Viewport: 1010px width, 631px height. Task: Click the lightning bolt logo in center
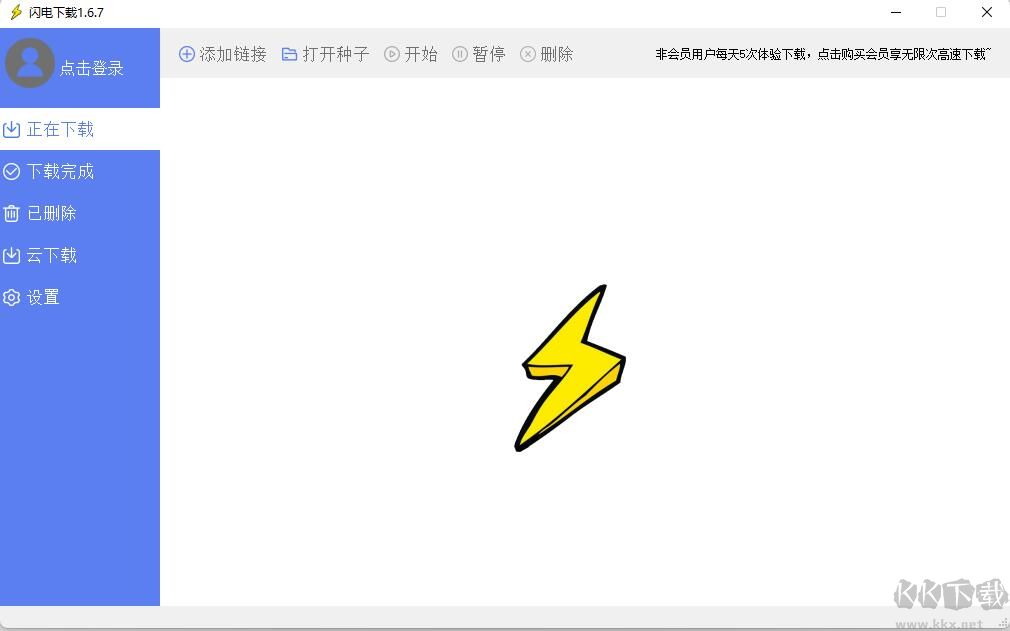[571, 368]
